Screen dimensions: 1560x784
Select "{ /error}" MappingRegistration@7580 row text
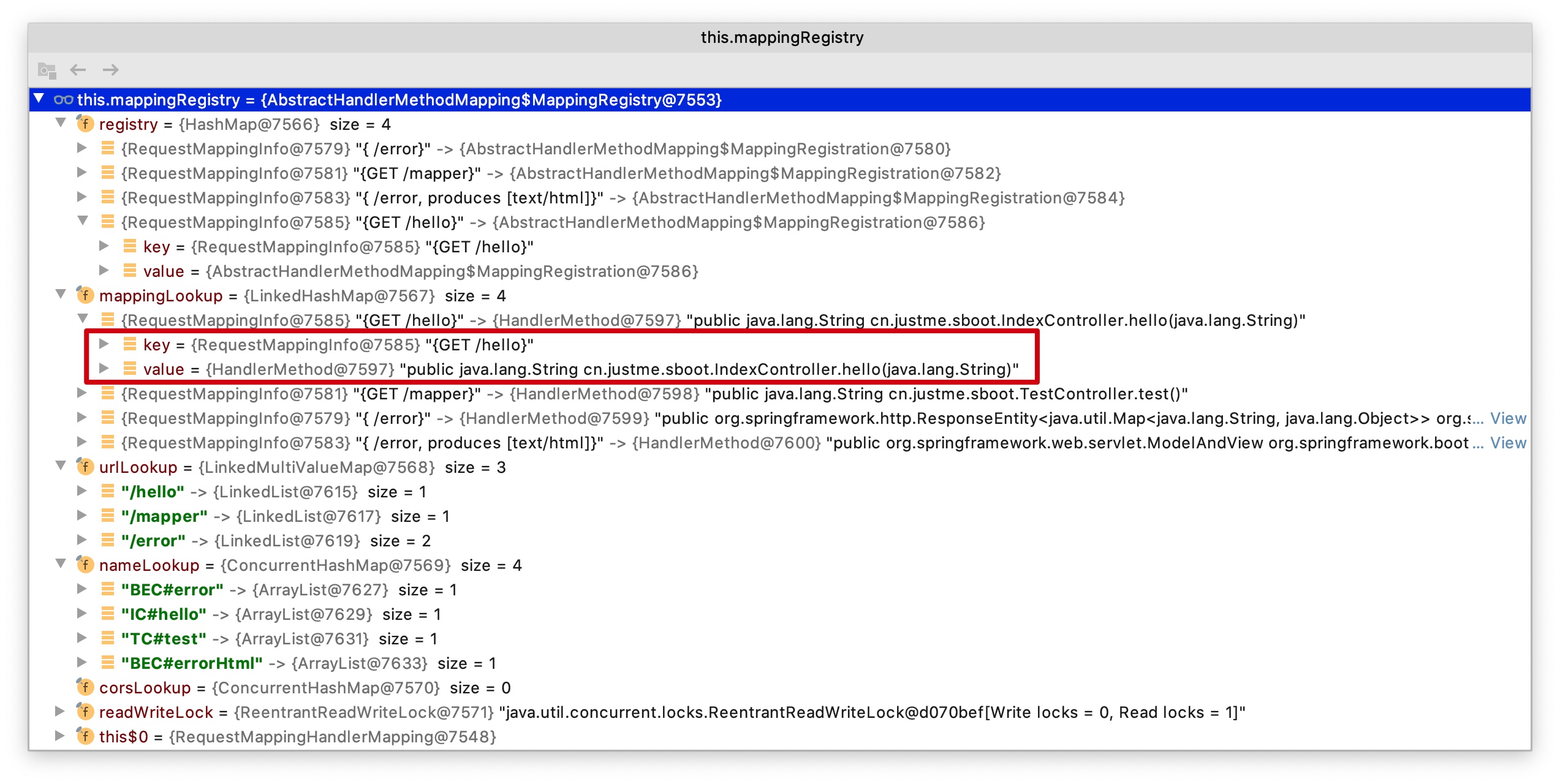click(x=536, y=149)
